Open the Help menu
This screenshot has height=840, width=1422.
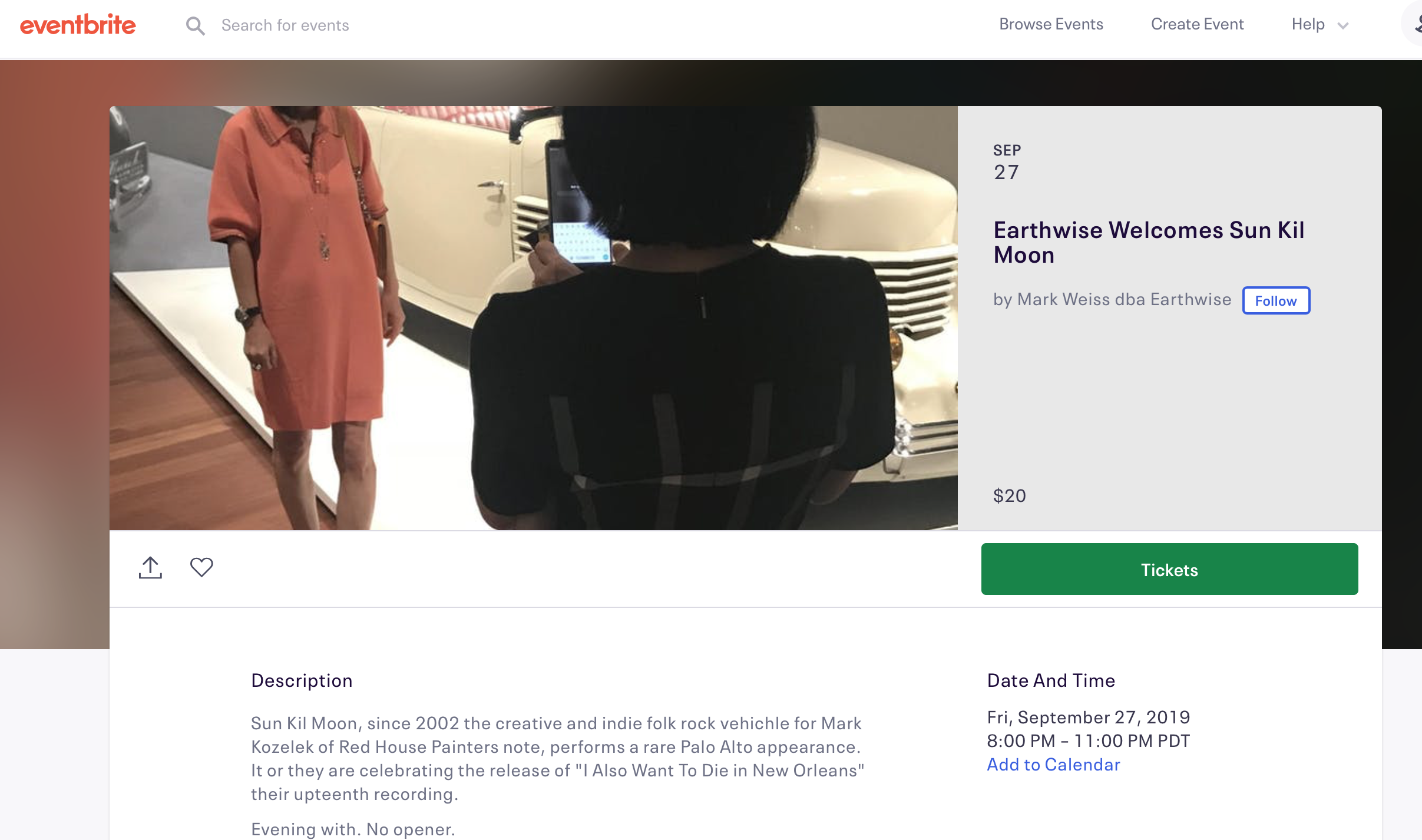pyautogui.click(x=1308, y=25)
